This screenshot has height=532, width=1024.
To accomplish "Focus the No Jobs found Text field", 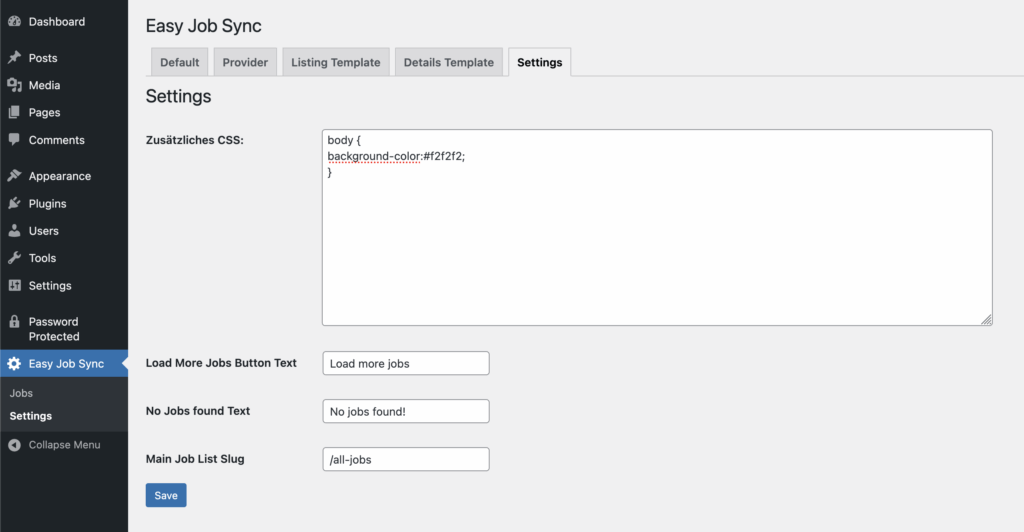I will click(406, 411).
